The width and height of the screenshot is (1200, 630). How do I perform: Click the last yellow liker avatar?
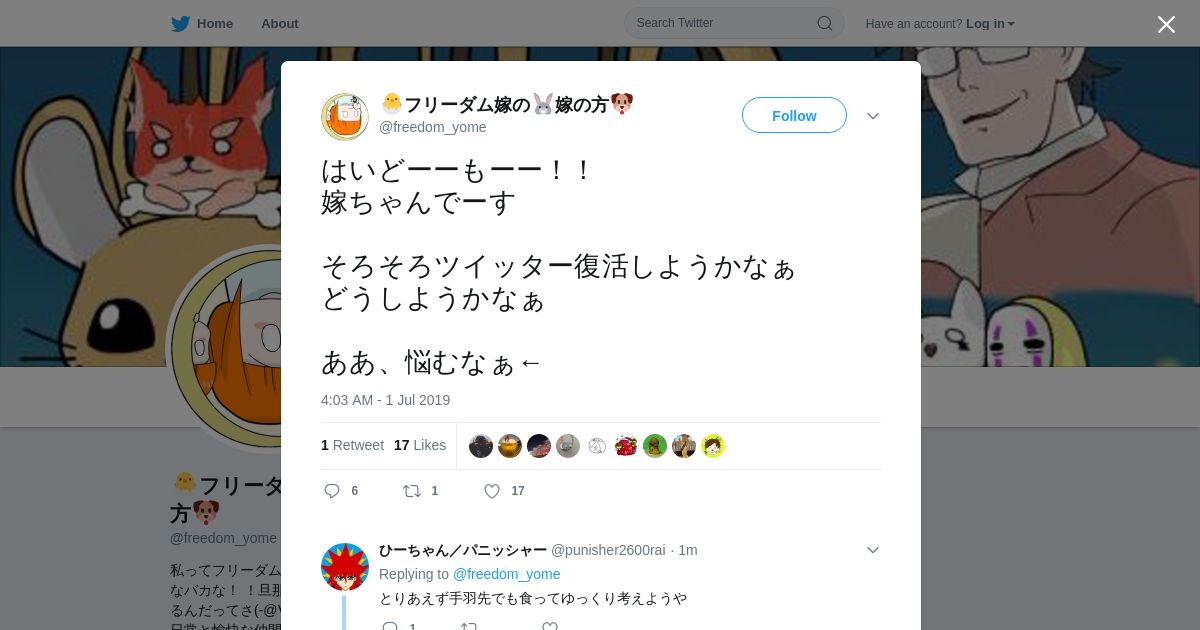pyautogui.click(x=713, y=446)
